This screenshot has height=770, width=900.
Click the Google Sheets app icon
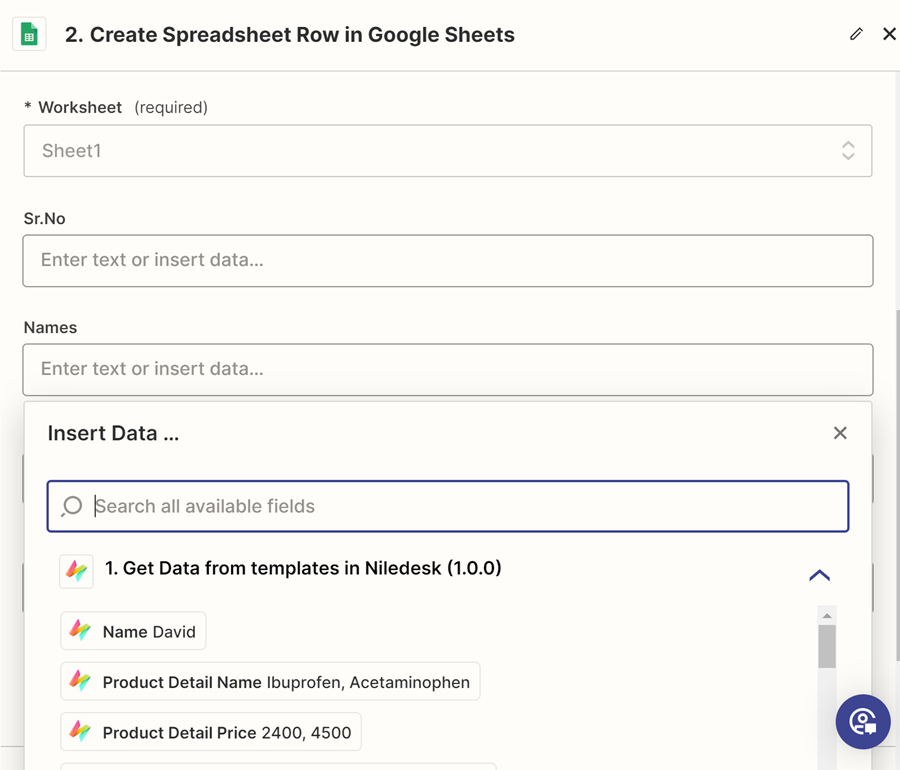[x=28, y=33]
